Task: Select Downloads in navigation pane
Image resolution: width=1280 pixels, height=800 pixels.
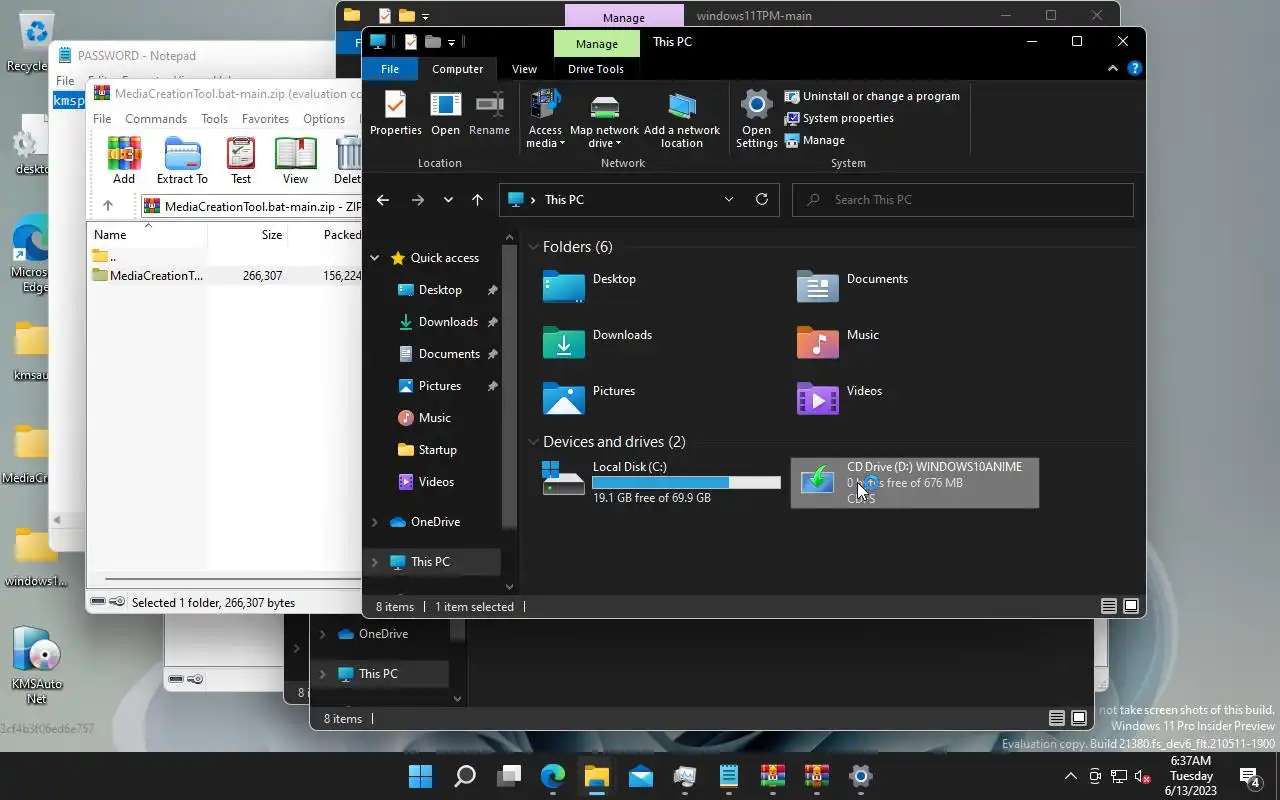Action: point(448,322)
